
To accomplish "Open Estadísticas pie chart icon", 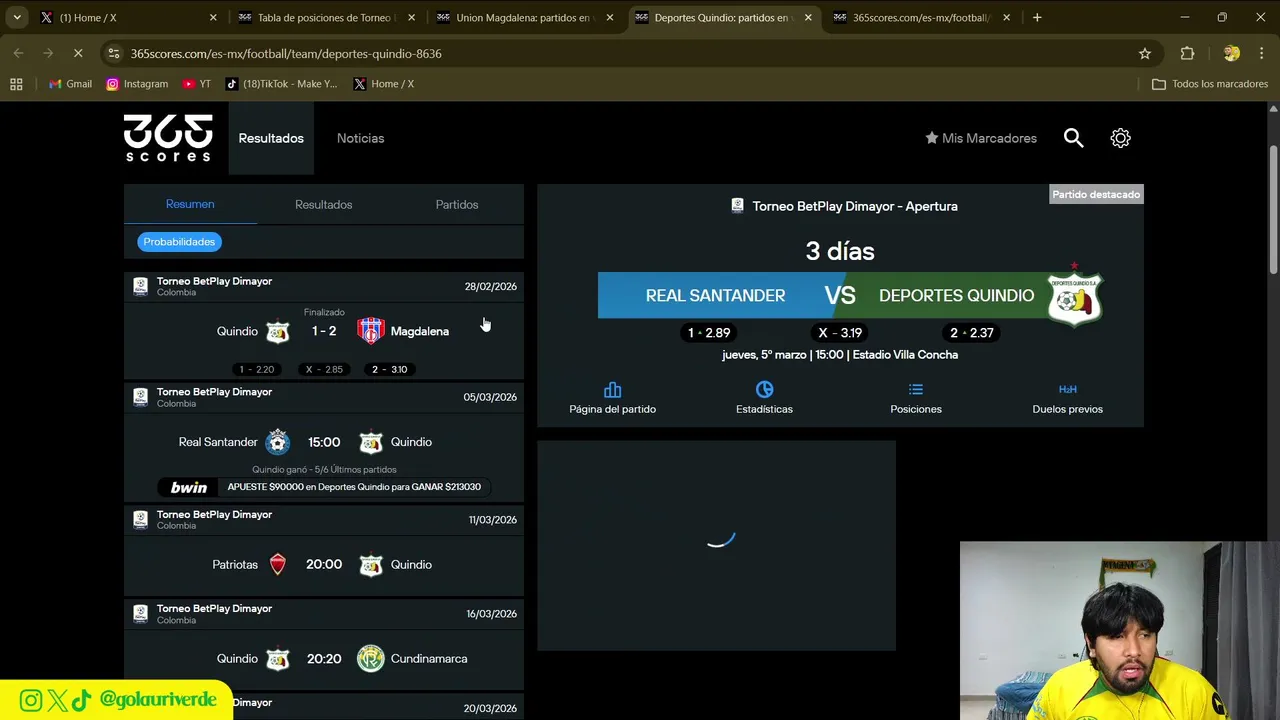I will point(764,389).
